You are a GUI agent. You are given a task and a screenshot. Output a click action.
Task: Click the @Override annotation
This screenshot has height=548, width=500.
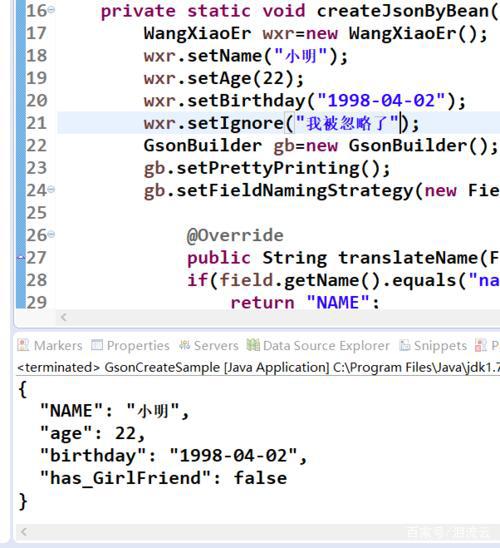pos(235,235)
